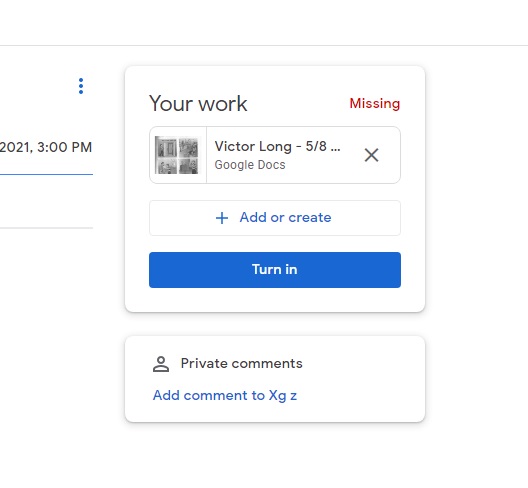Click the plus icon beside Add or create

pyautogui.click(x=222, y=218)
